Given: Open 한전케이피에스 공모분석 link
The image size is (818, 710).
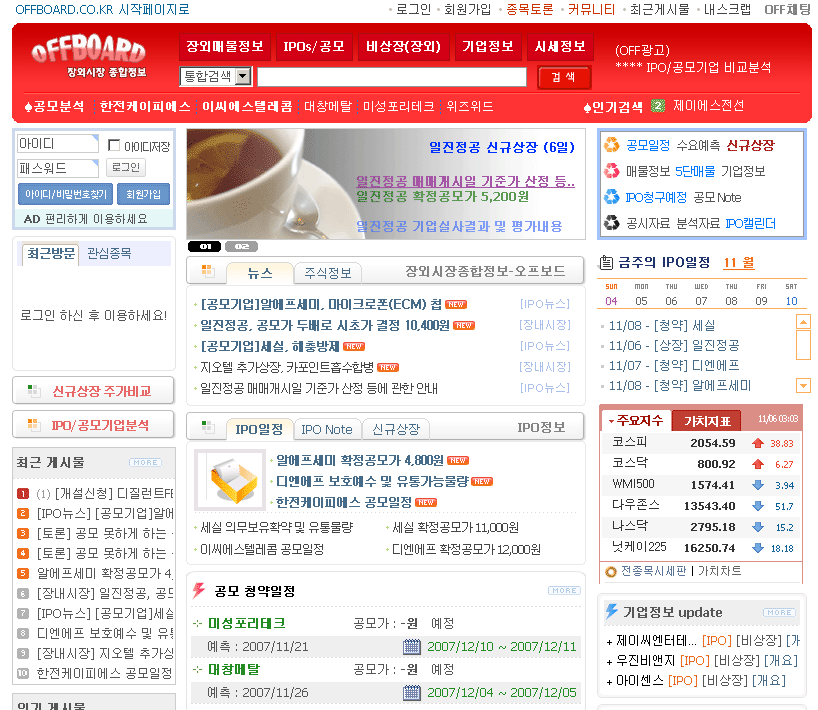Looking at the screenshot, I should point(145,106).
